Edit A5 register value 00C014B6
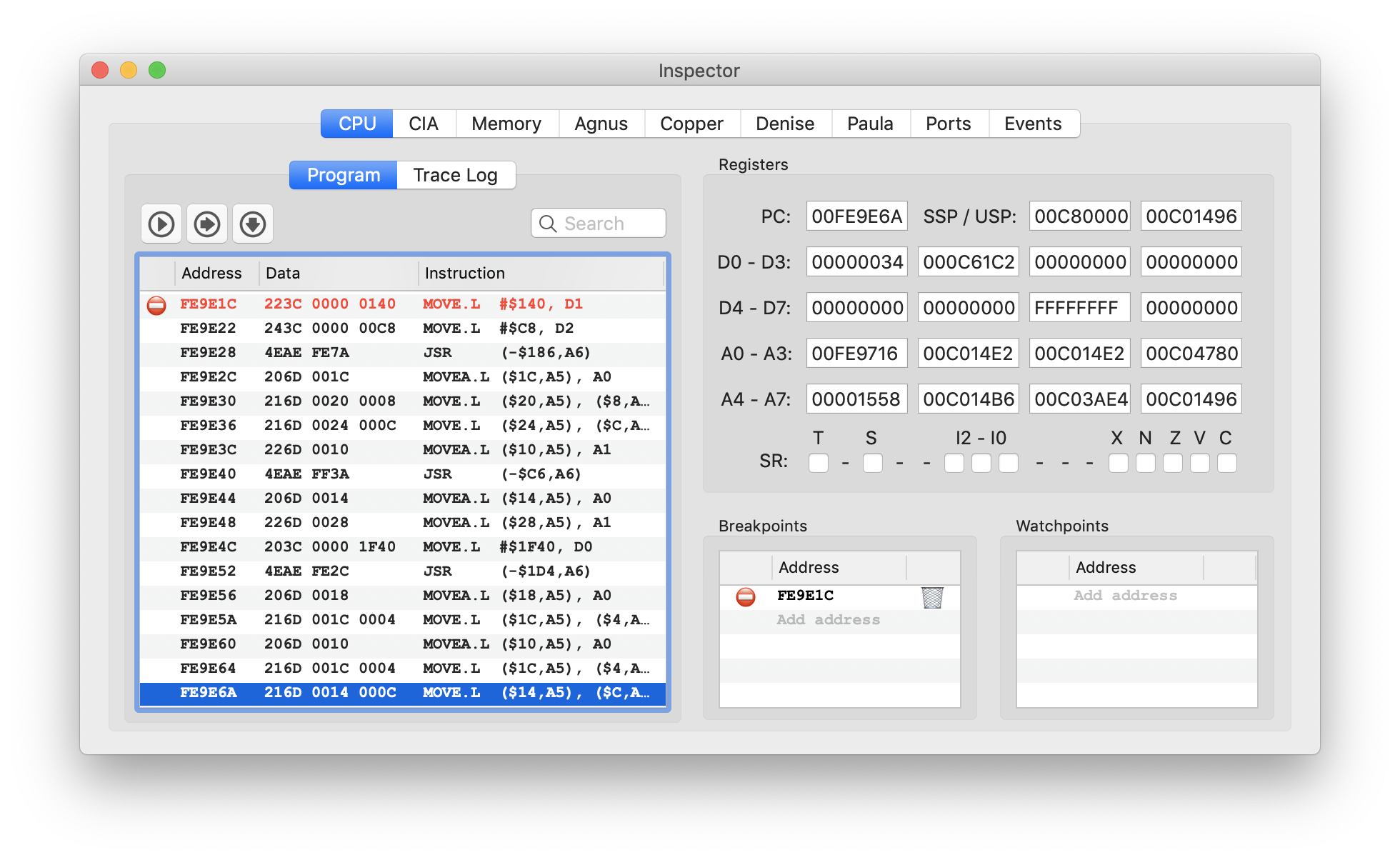The image size is (1400, 860). click(x=969, y=399)
